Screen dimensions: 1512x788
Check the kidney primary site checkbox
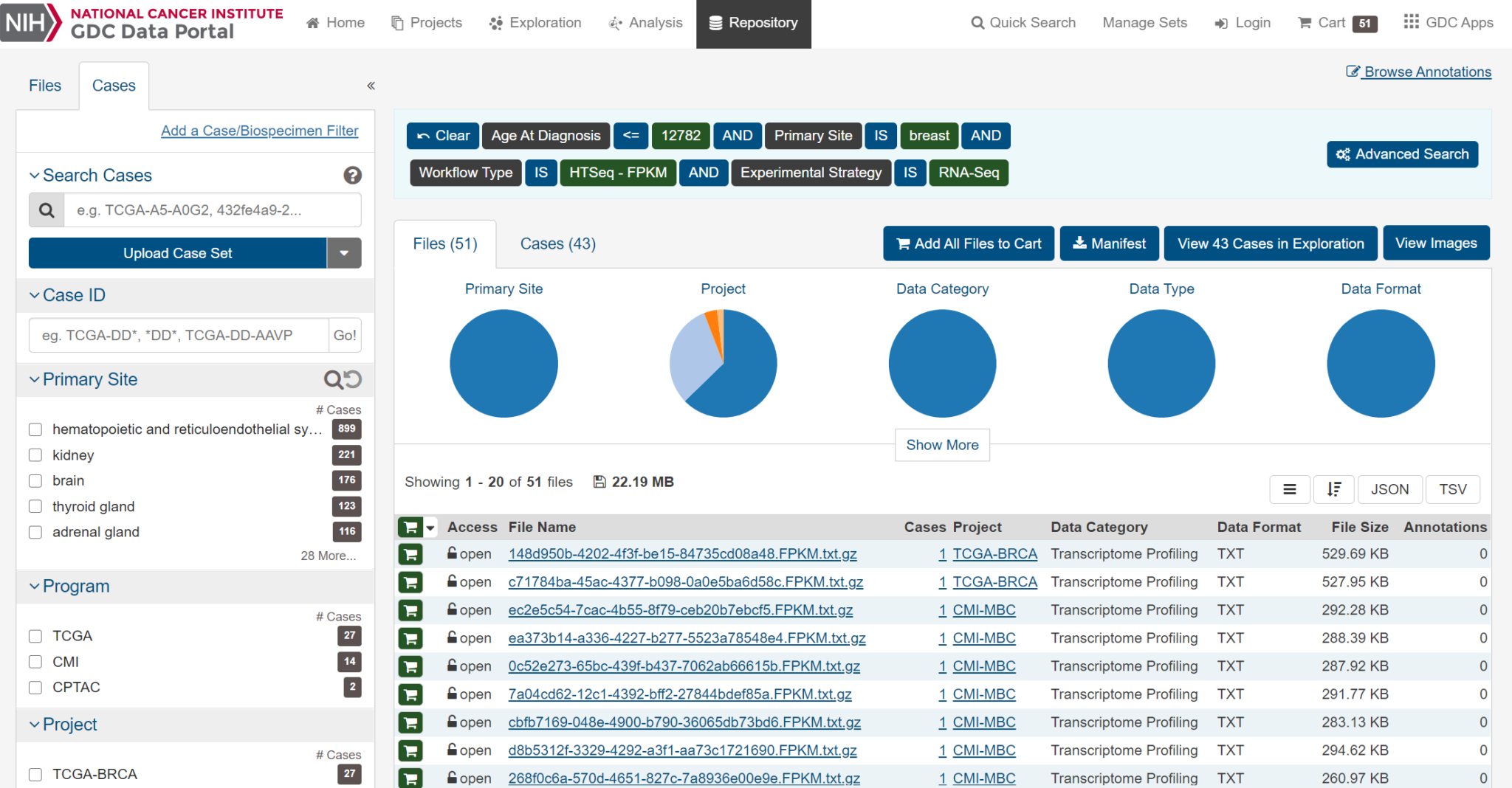[35, 455]
